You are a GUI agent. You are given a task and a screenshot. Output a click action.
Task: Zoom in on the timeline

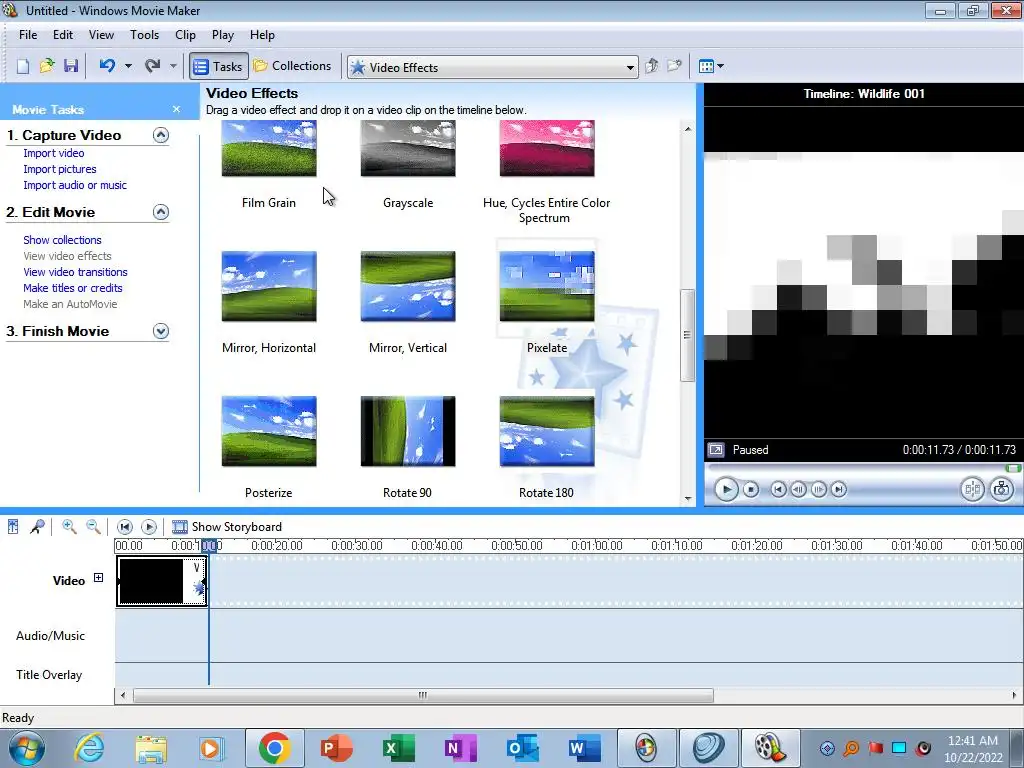point(69,526)
